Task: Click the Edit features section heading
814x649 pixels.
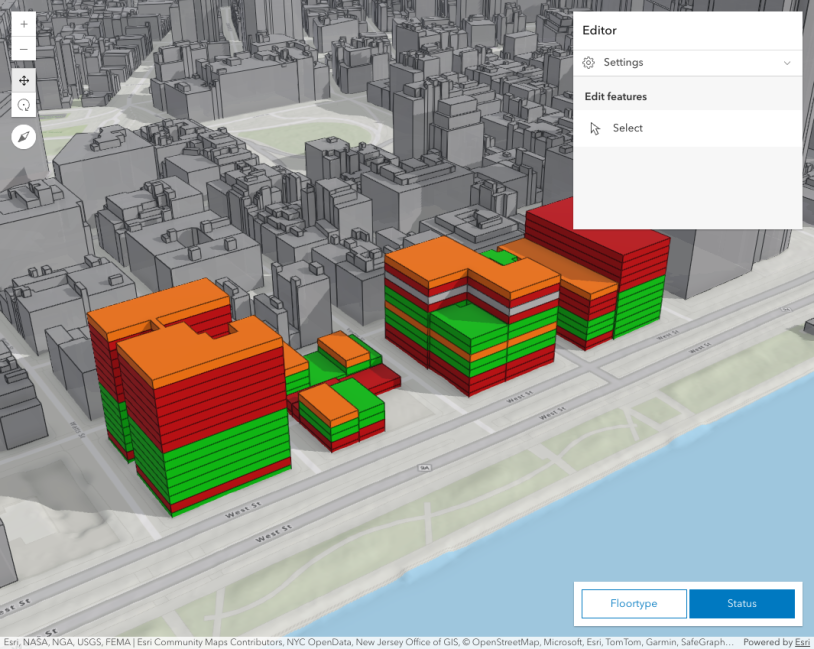Action: tap(616, 97)
